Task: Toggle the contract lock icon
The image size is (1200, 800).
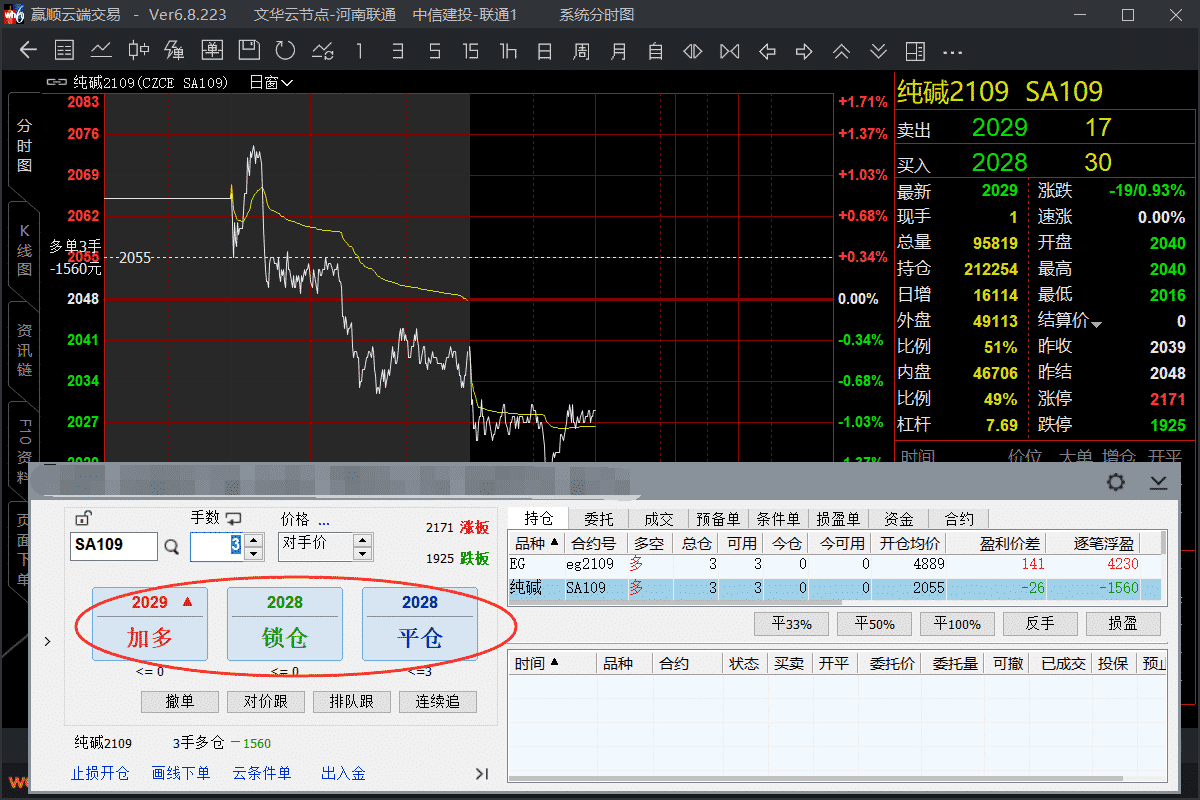Action: pyautogui.click(x=83, y=518)
